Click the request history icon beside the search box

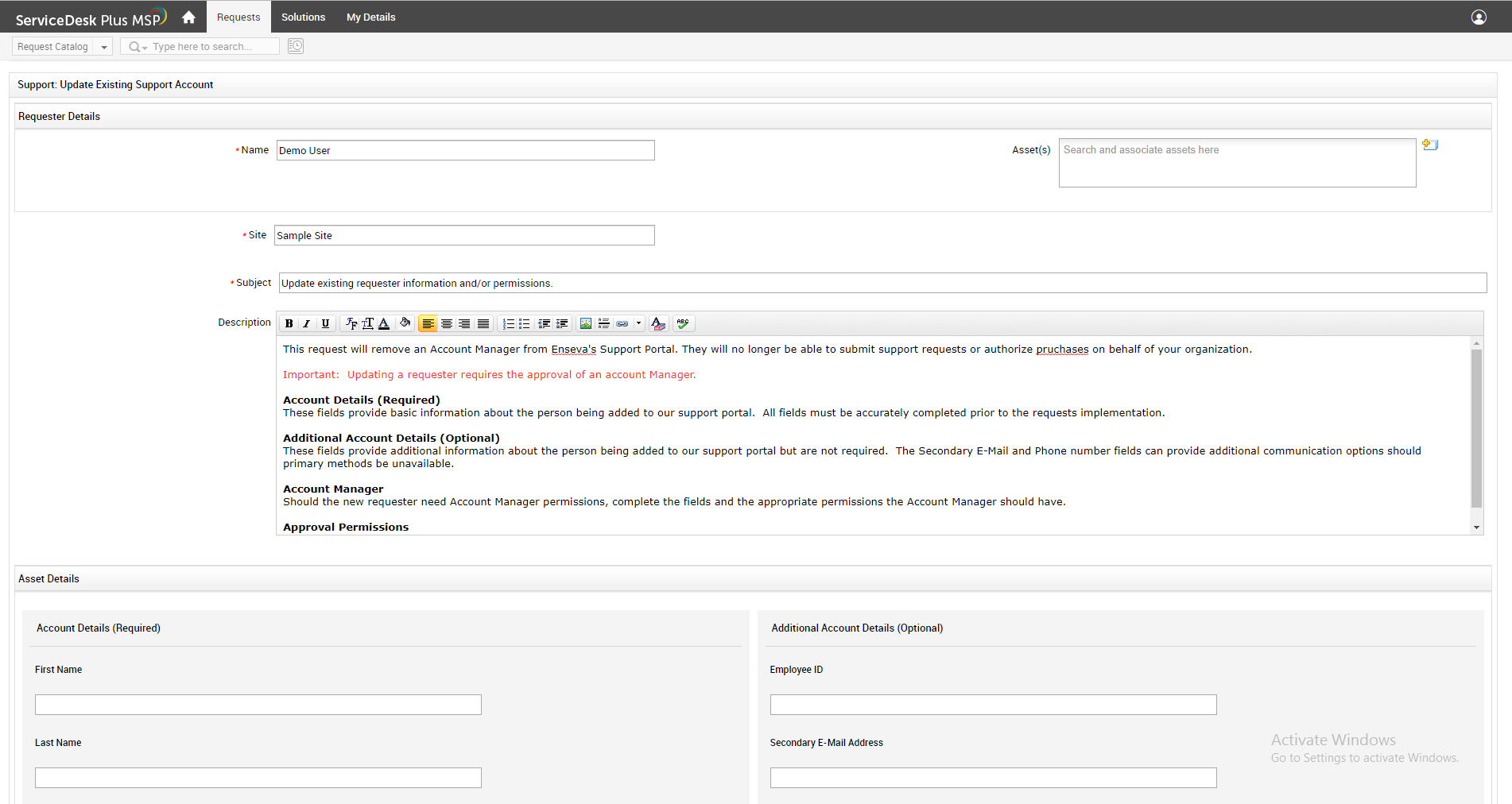pyautogui.click(x=296, y=46)
